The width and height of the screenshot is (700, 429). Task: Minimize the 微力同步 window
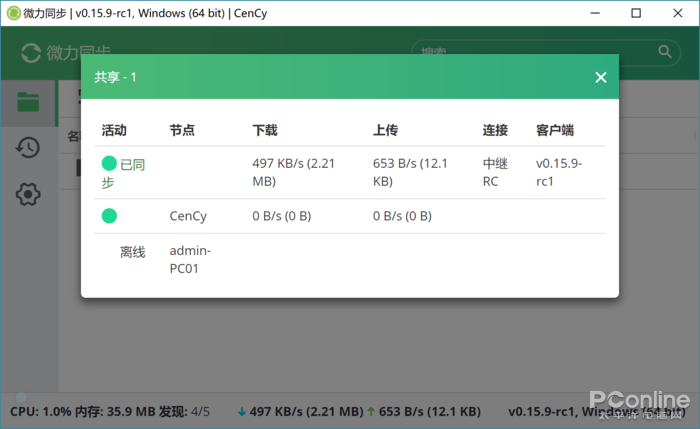pyautogui.click(x=595, y=13)
